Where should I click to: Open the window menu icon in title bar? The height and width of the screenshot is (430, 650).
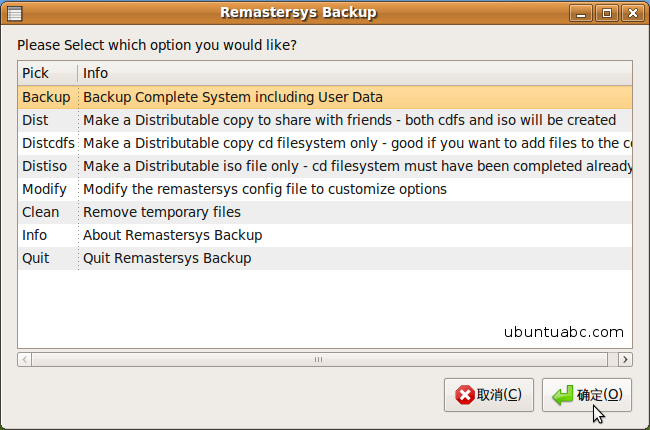pyautogui.click(x=14, y=13)
